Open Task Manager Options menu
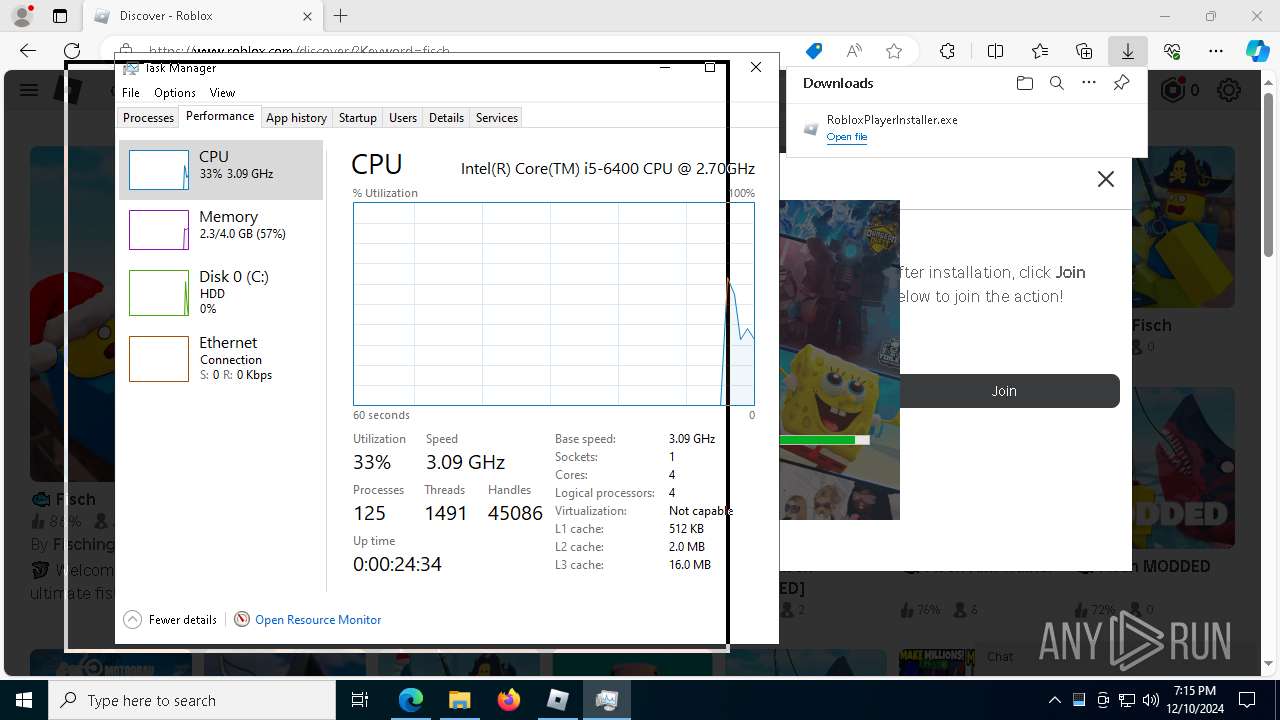Screen dimensions: 1280x720 coord(175,93)
